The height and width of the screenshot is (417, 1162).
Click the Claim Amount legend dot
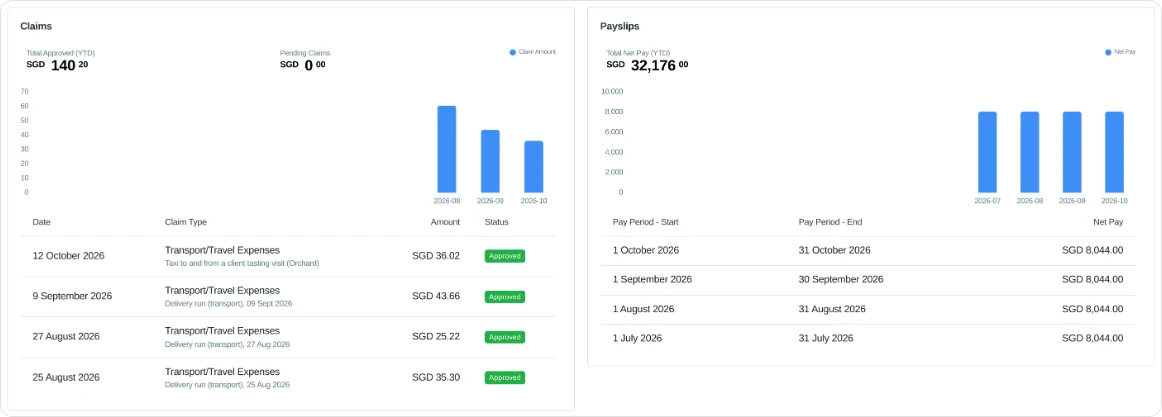pyautogui.click(x=512, y=52)
